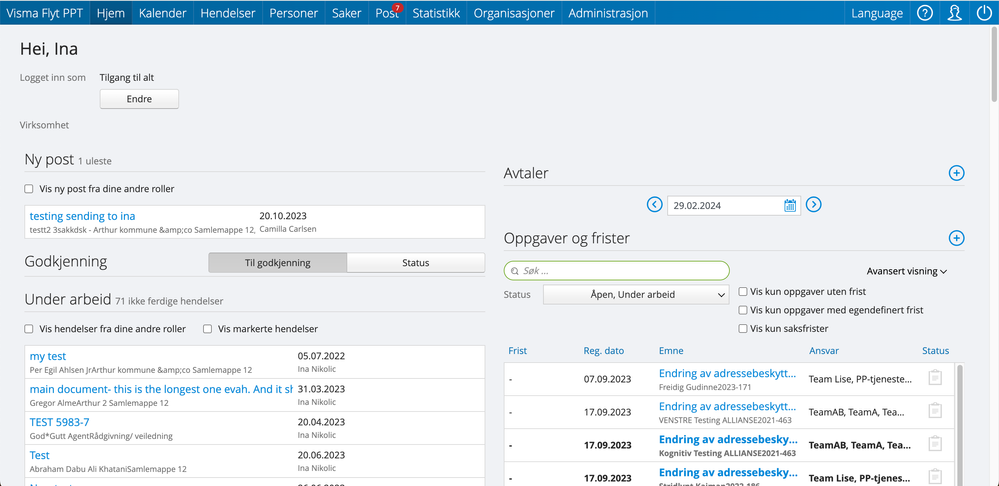Click the task list scrollbar
The height and width of the screenshot is (486, 999).
pos(959,425)
